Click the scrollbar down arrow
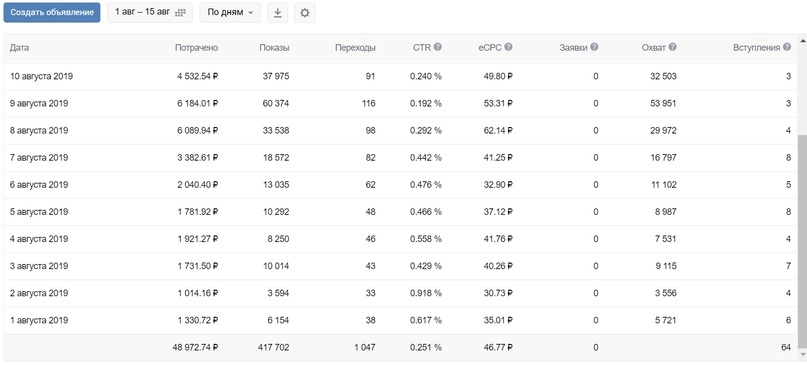 point(802,354)
